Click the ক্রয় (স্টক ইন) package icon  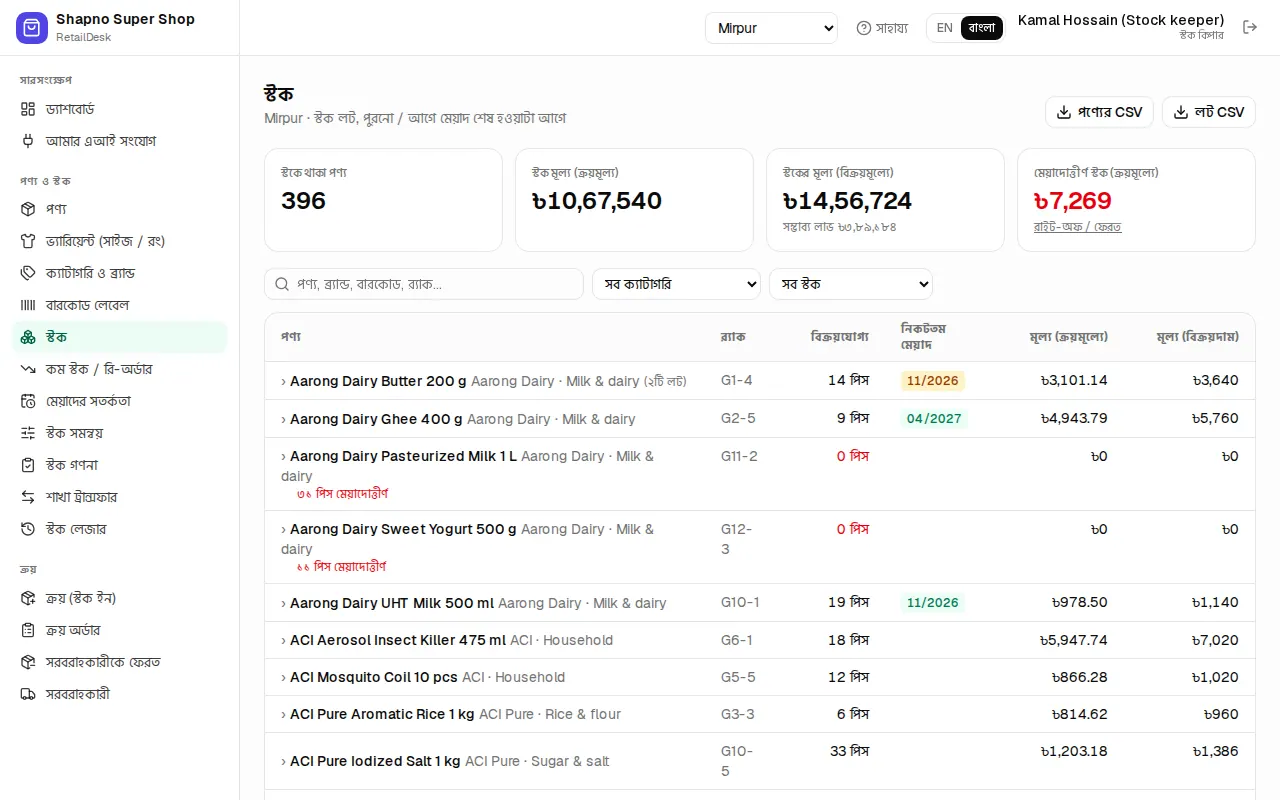(28, 598)
